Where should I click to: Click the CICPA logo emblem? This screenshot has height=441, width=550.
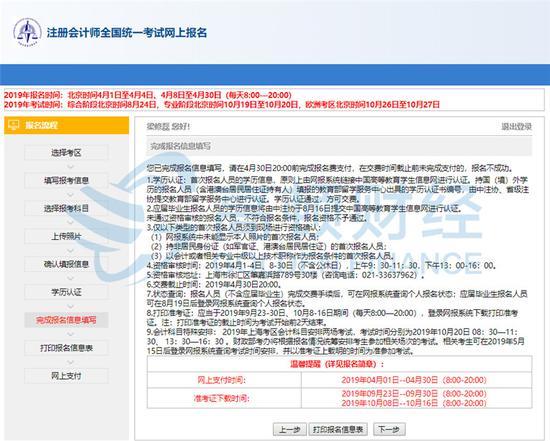27,32
